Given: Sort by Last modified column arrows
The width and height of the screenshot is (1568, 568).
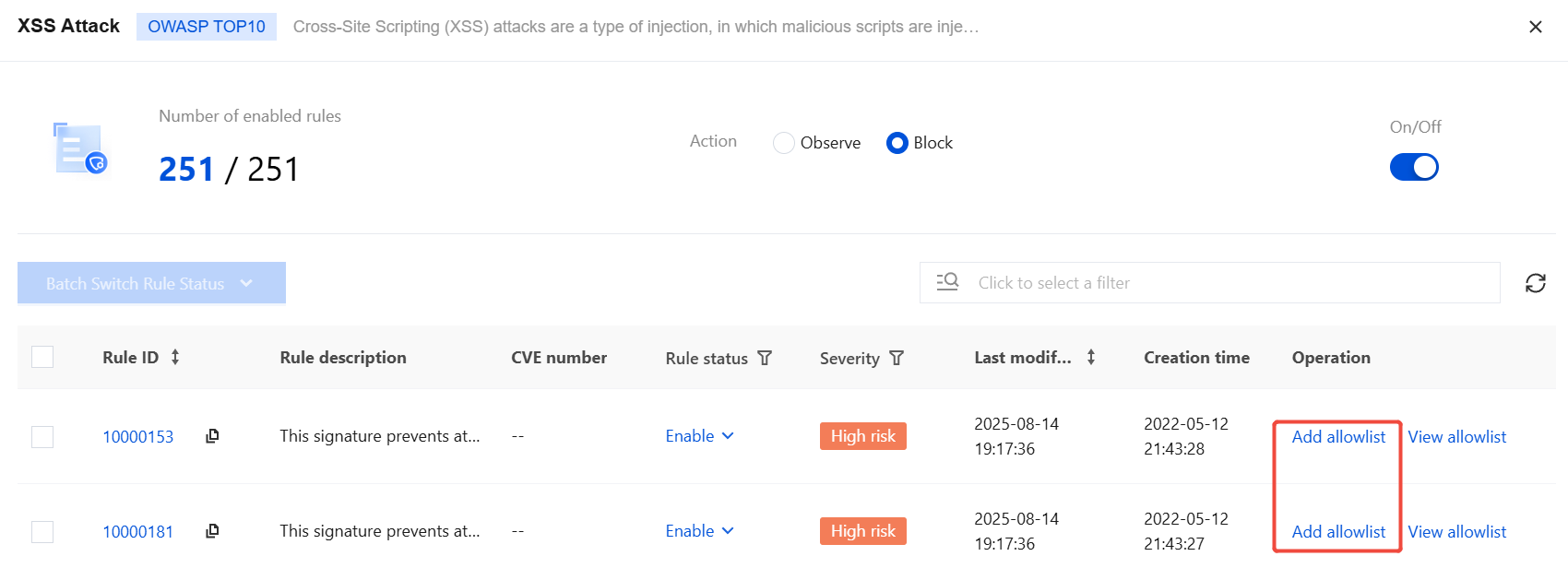Looking at the screenshot, I should pyautogui.click(x=1091, y=357).
